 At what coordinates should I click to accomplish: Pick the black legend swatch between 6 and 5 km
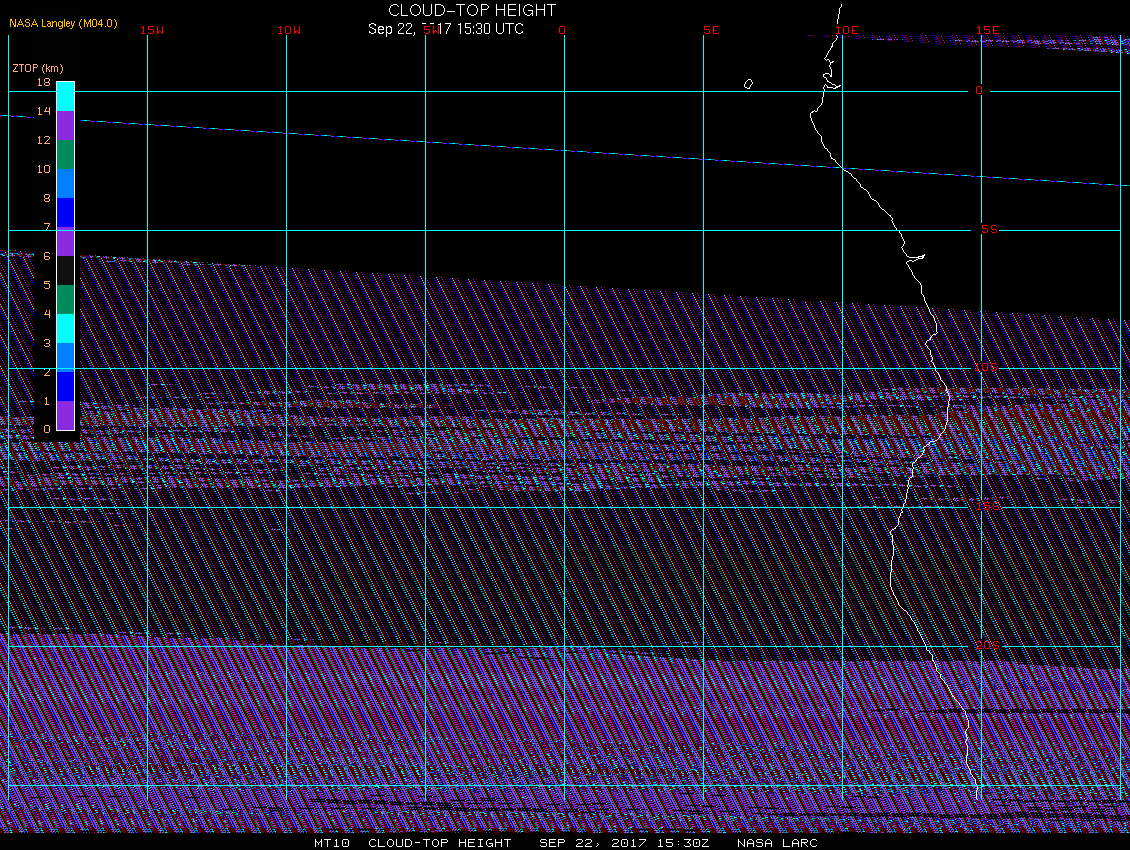click(66, 270)
